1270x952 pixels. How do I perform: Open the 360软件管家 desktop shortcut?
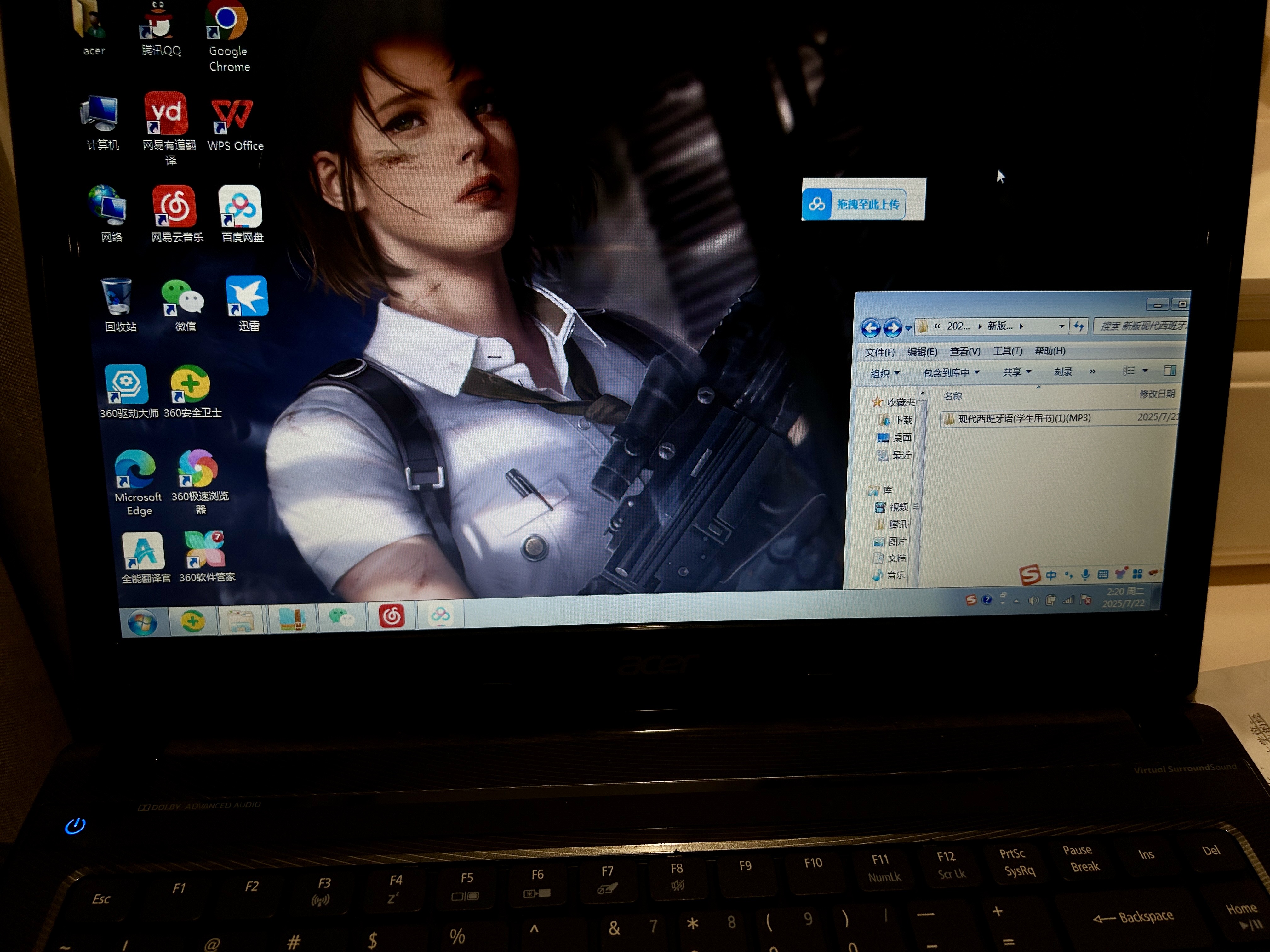coord(207,555)
